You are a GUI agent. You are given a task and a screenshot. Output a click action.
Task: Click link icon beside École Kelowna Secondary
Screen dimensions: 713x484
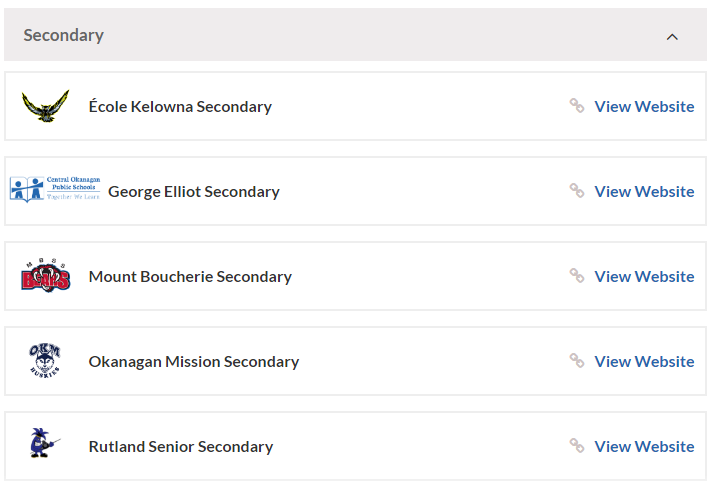(577, 106)
